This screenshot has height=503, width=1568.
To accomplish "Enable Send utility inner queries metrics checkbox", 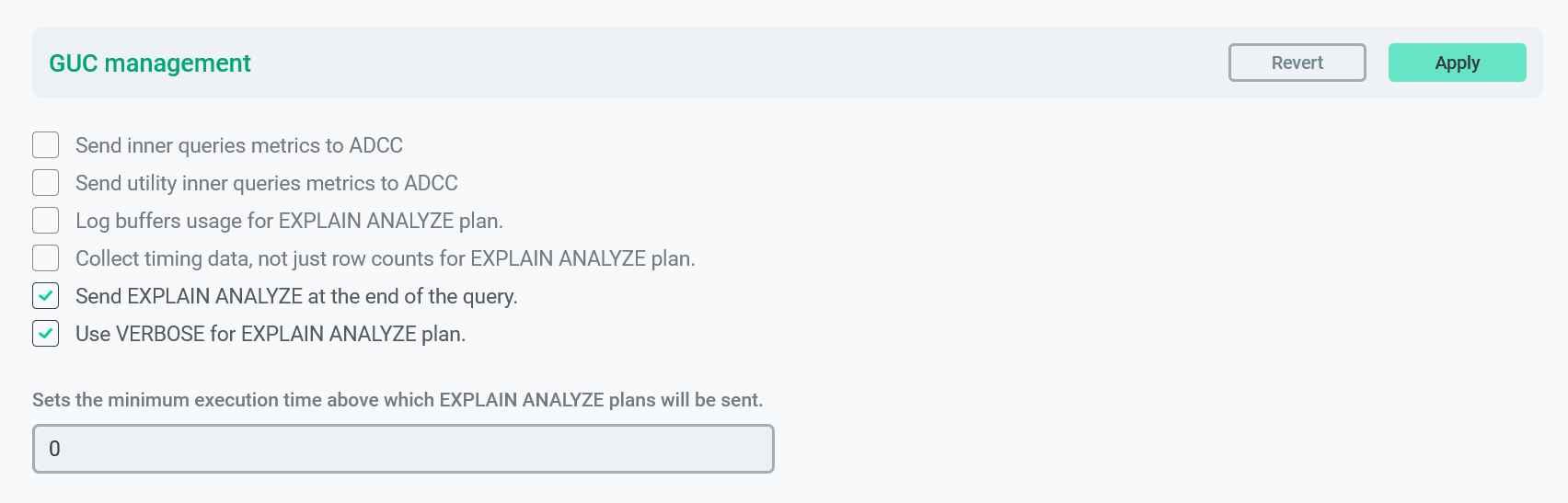I will pyautogui.click(x=45, y=183).
